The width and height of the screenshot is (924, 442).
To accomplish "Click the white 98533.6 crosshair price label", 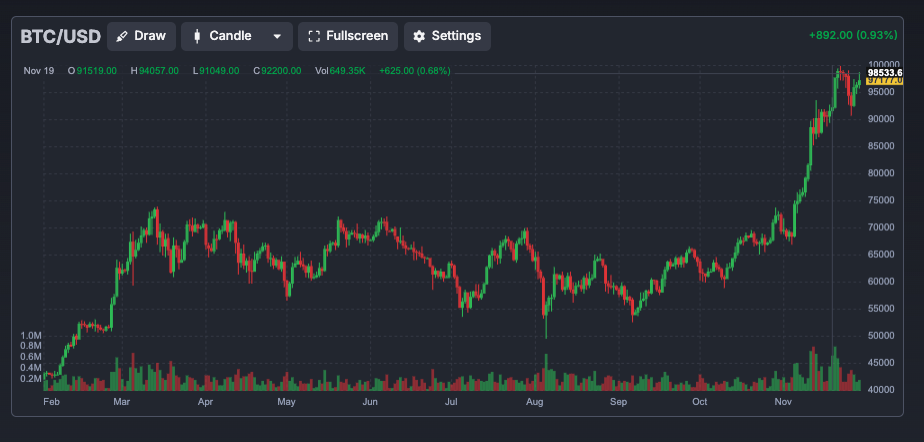I will pyautogui.click(x=885, y=72).
